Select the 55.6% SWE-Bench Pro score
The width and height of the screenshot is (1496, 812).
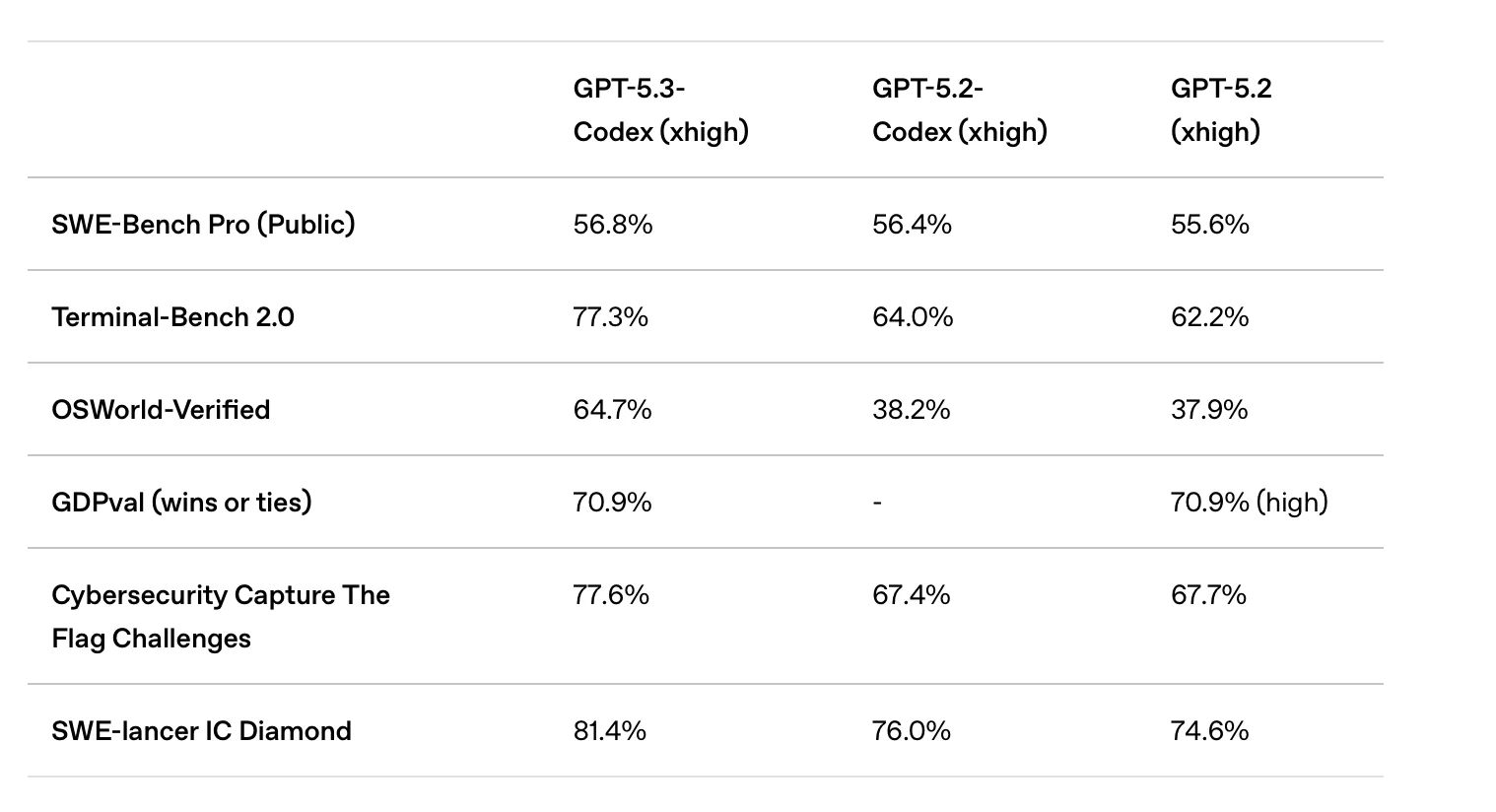tap(1209, 225)
